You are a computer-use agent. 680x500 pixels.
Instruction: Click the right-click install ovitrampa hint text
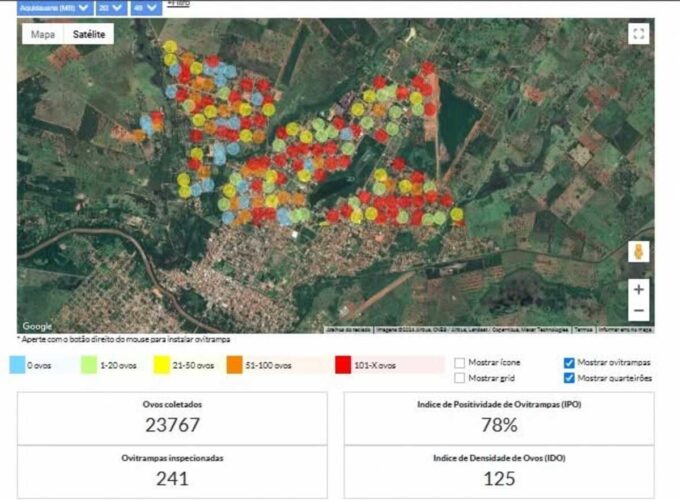(x=124, y=339)
